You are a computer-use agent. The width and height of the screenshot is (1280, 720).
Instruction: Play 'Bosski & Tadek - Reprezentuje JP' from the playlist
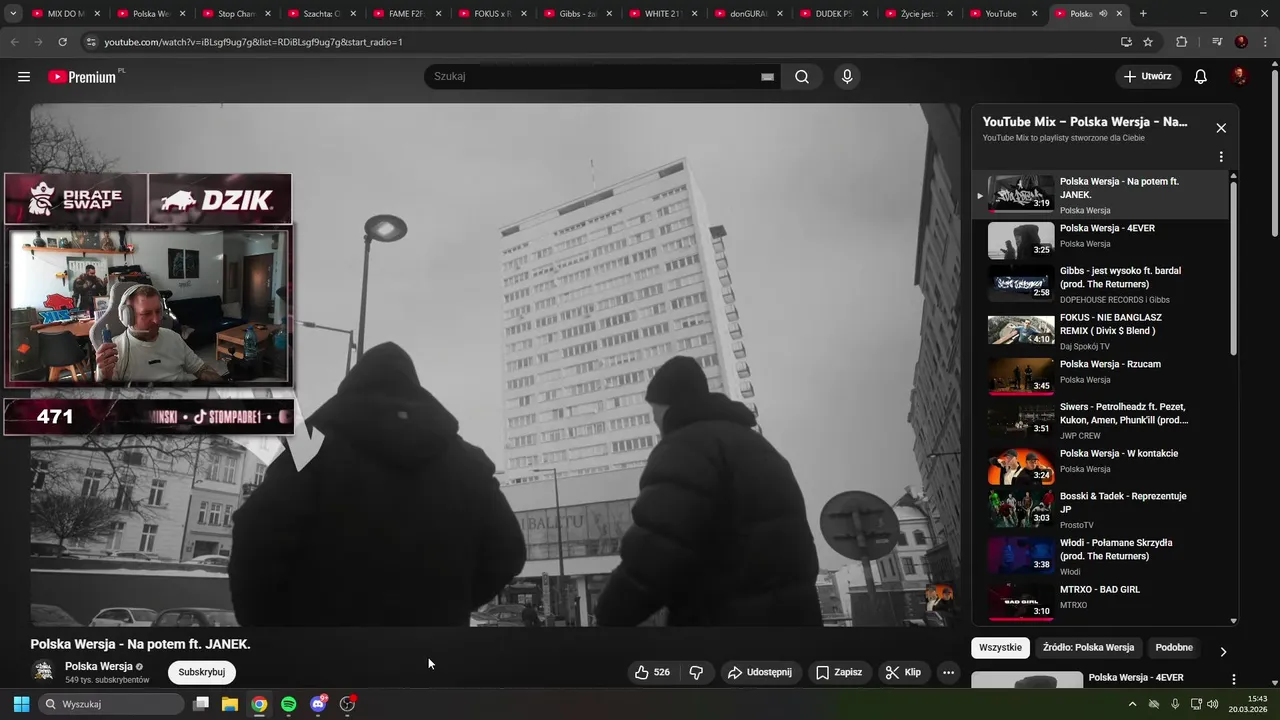(x=1100, y=510)
